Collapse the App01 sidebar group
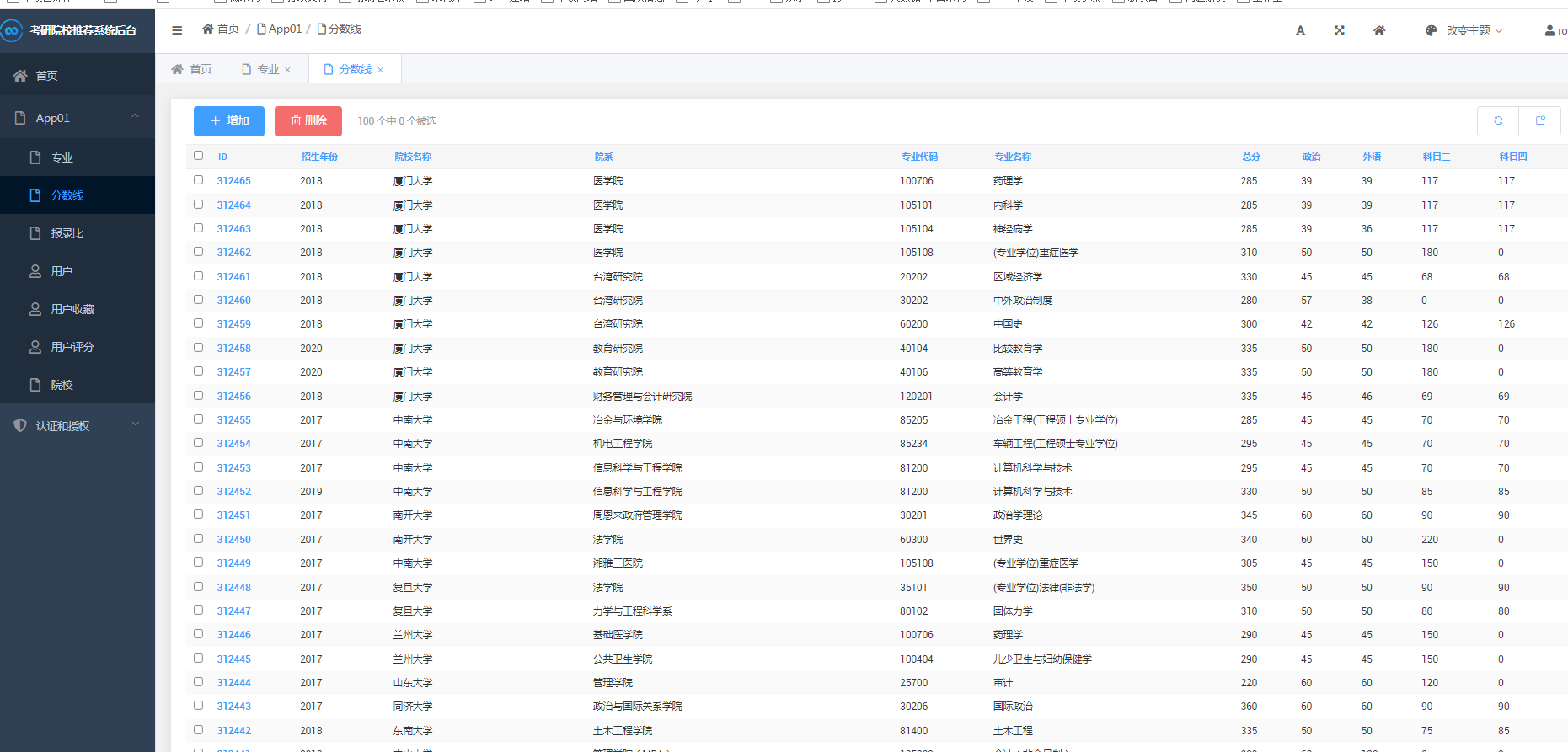 [78, 118]
